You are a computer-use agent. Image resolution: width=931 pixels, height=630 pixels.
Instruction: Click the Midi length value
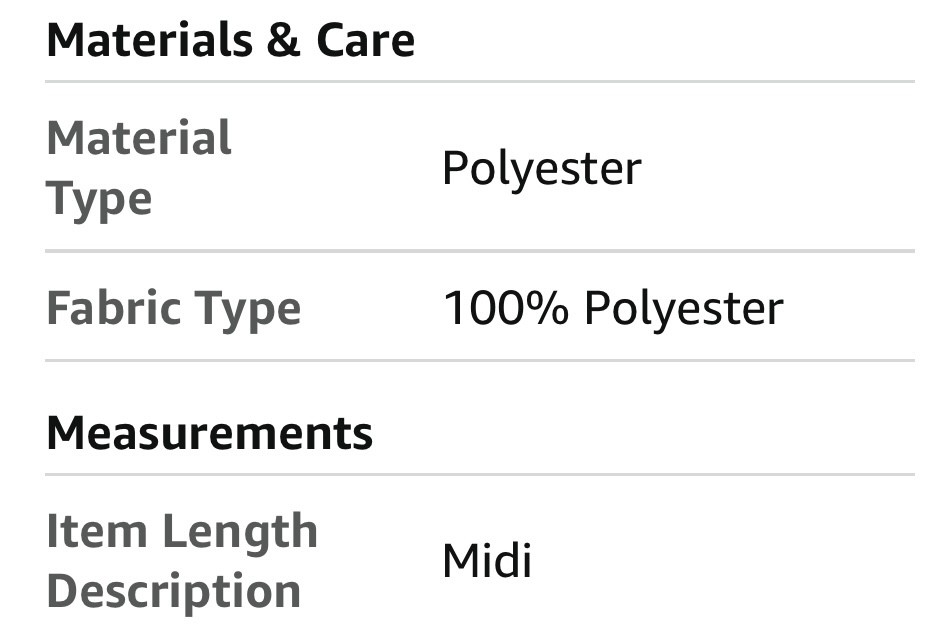pos(486,560)
